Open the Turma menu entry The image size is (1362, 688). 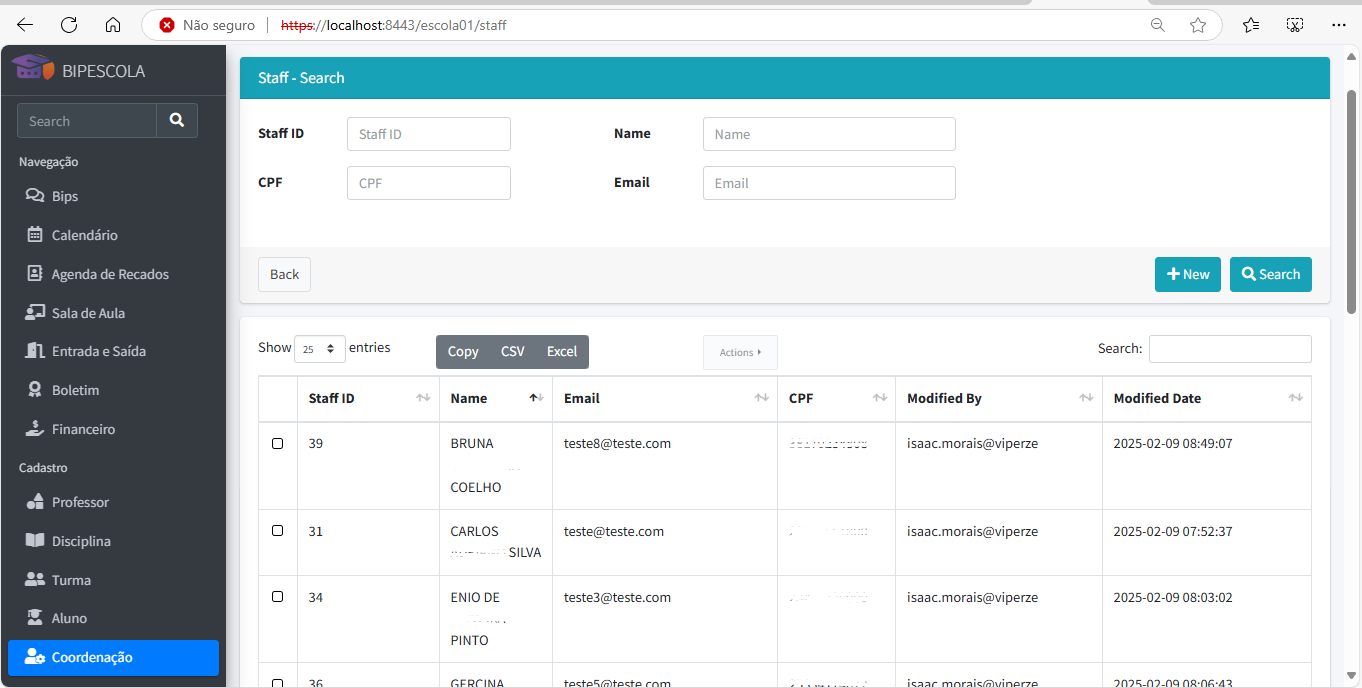click(x=71, y=580)
